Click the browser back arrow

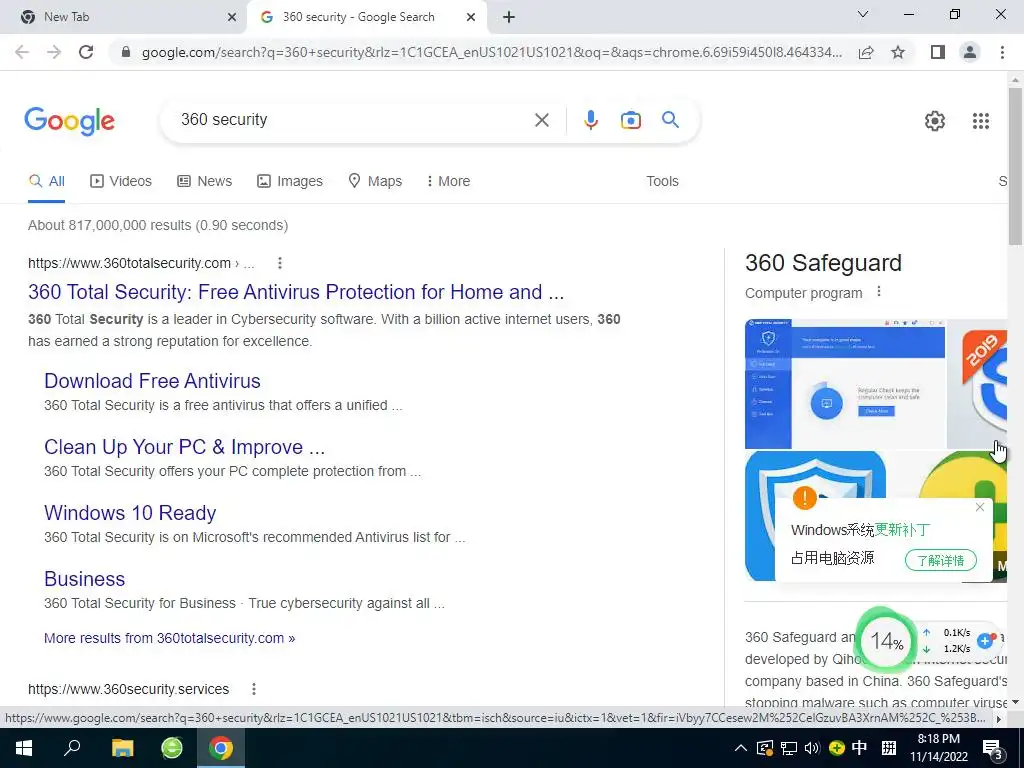[x=22, y=52]
